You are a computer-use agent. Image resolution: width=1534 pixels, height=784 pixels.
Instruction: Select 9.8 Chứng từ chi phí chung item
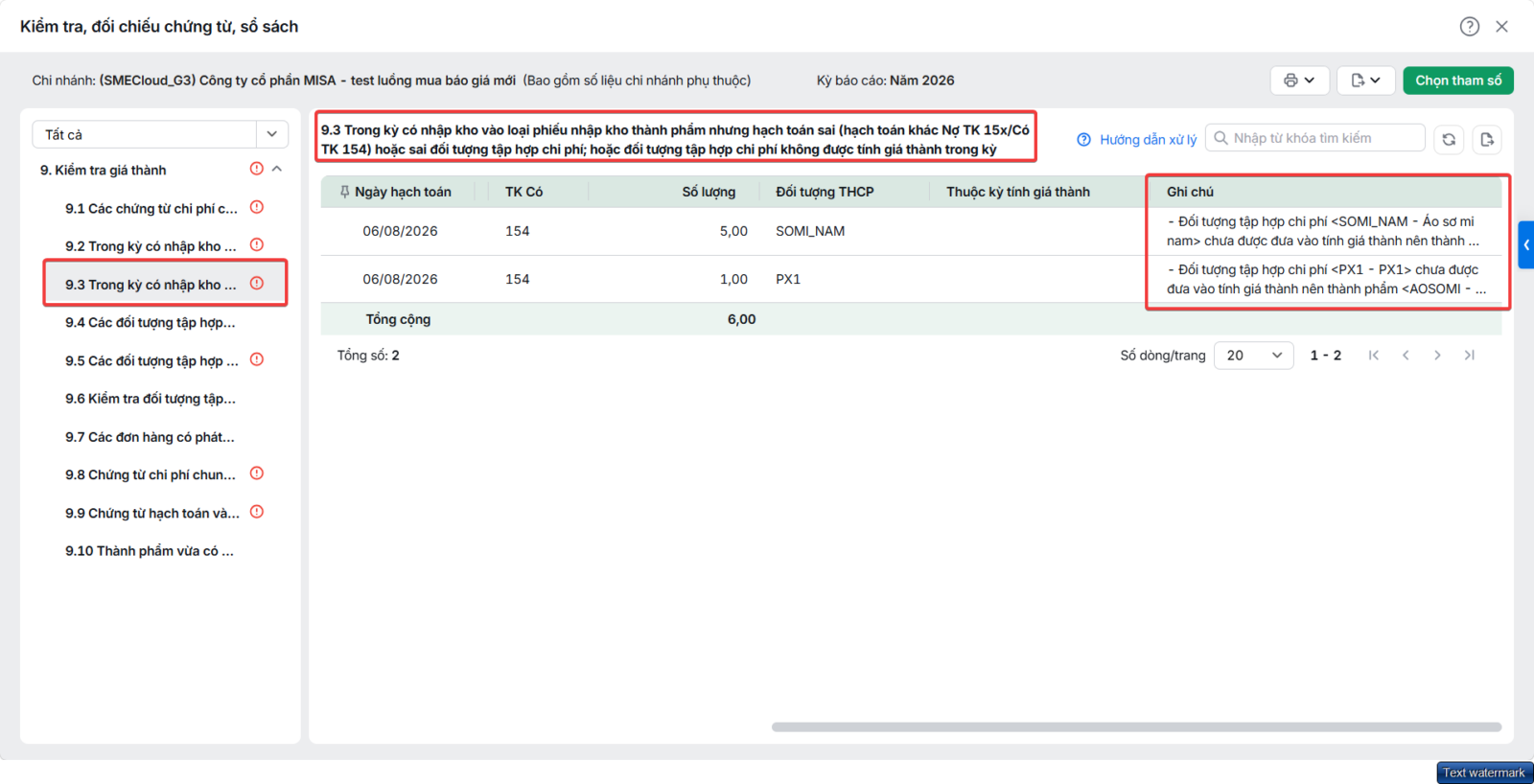151,474
